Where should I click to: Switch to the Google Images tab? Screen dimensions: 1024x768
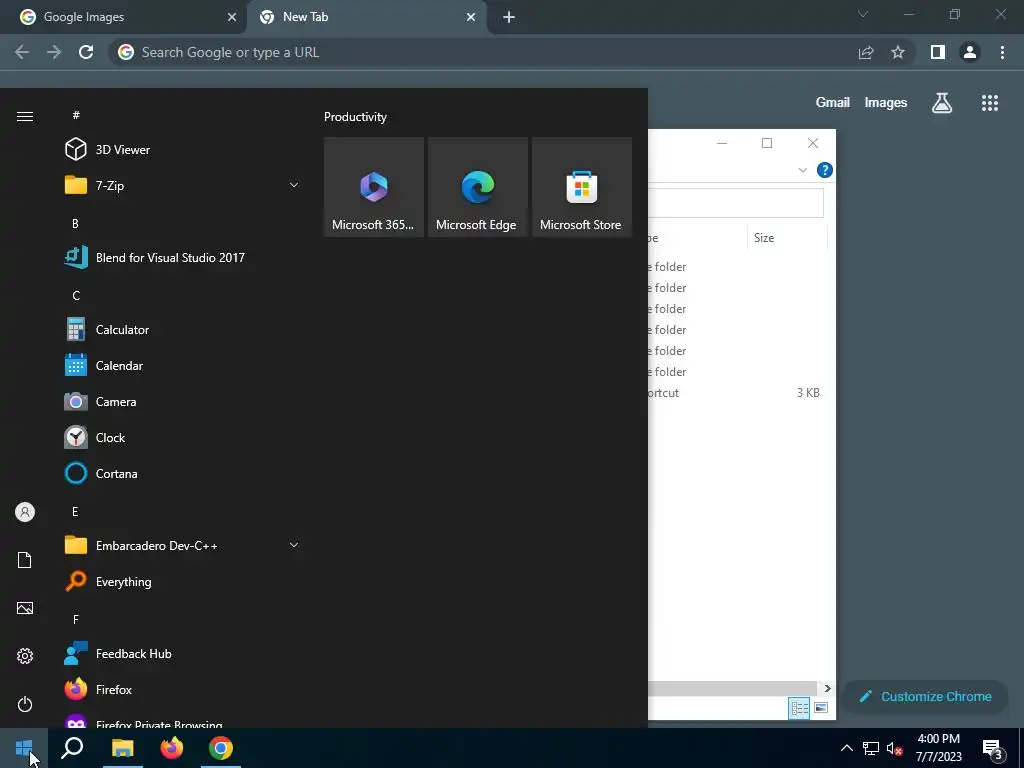tap(123, 17)
